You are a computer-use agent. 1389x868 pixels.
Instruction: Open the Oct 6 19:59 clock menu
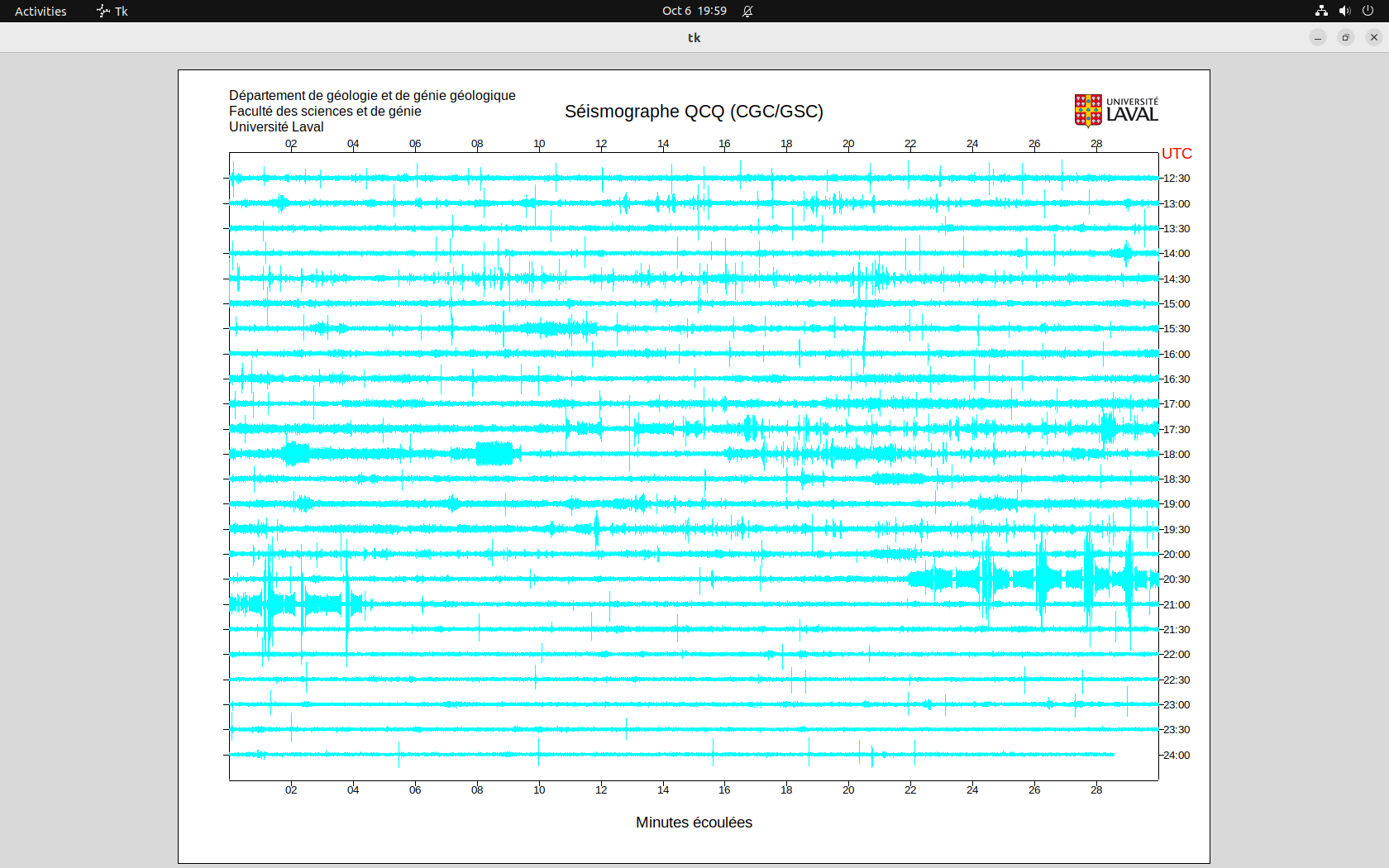click(694, 11)
